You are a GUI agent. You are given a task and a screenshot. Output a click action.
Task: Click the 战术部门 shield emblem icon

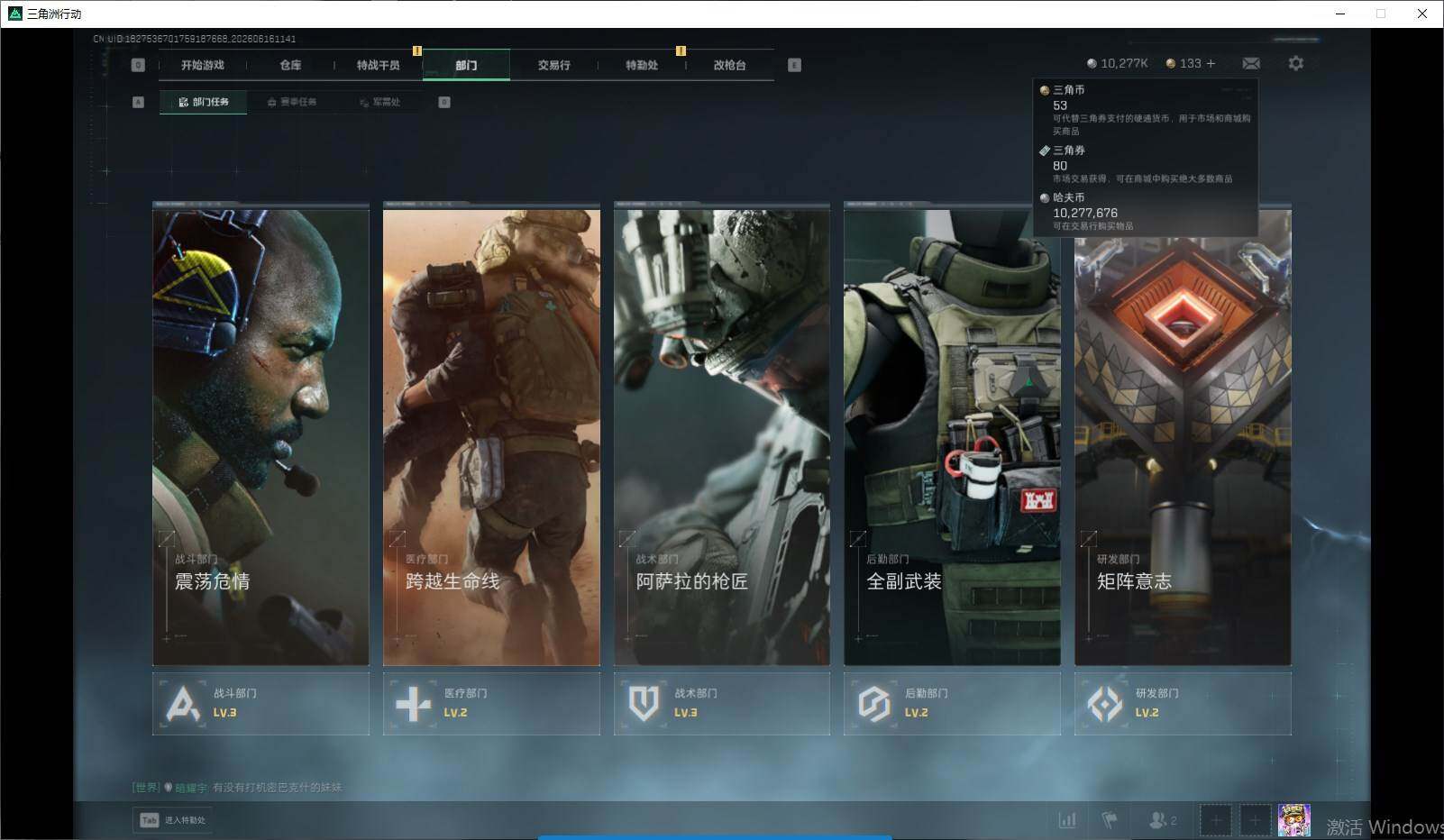tap(644, 704)
